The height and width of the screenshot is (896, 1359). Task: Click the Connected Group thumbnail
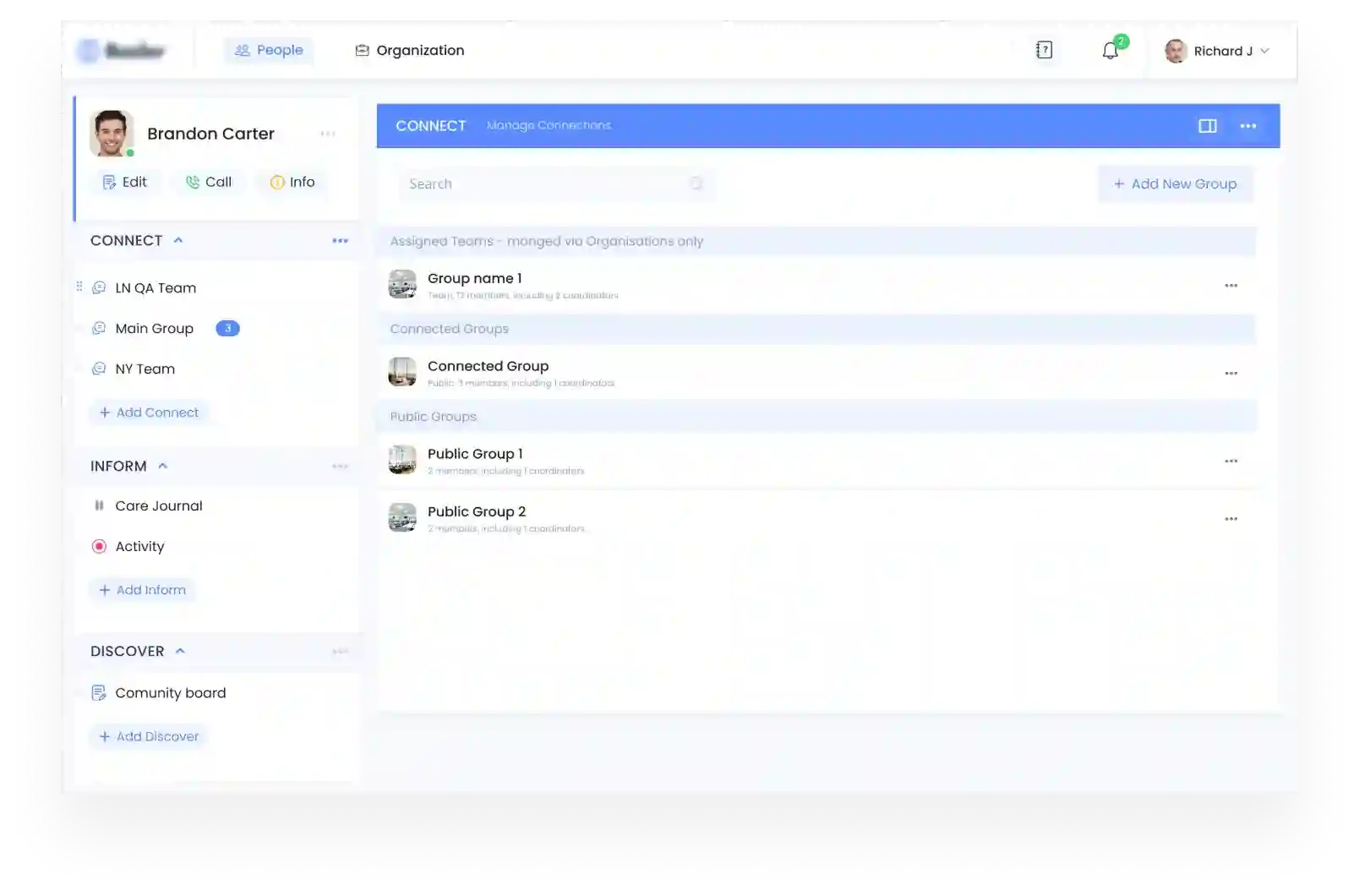pos(402,372)
